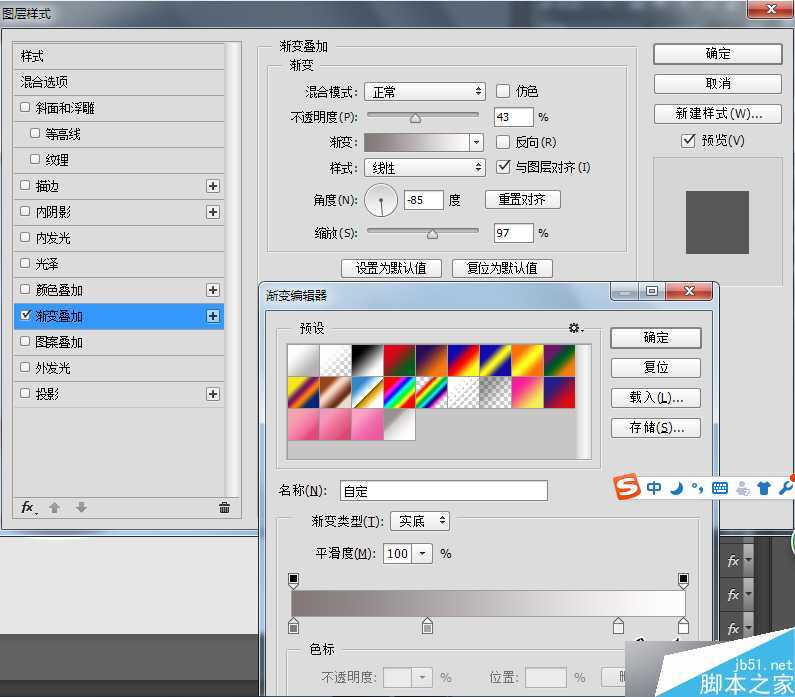Open the 样式 gradient style dropdown showing 线性
Viewport: 795px width, 697px height.
coord(424,168)
